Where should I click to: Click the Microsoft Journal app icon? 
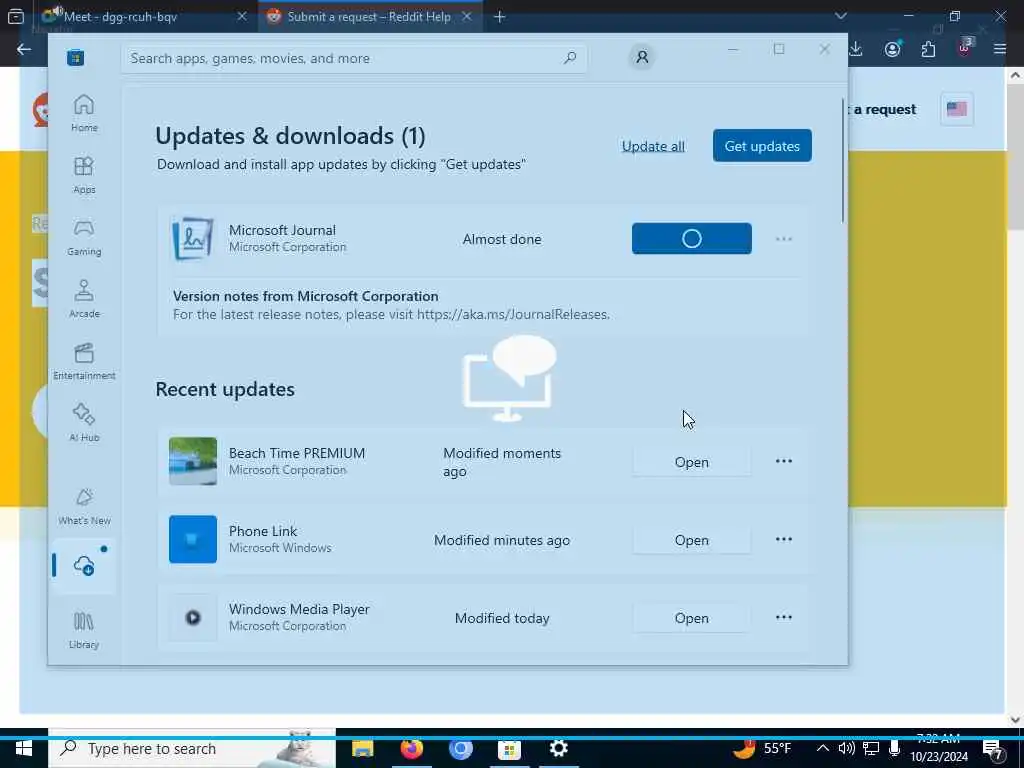193,238
